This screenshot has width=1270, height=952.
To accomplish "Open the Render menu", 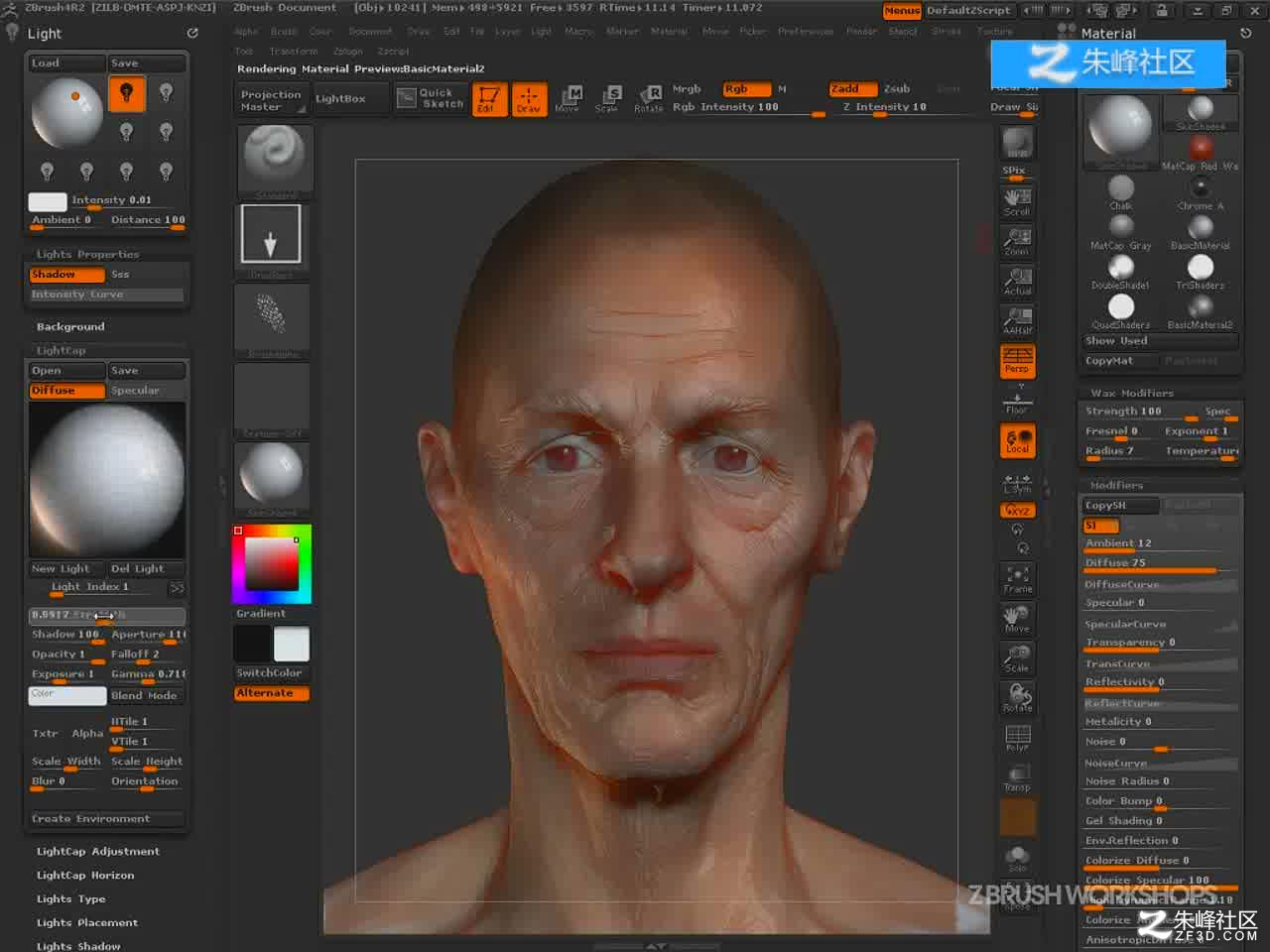I will [x=861, y=32].
